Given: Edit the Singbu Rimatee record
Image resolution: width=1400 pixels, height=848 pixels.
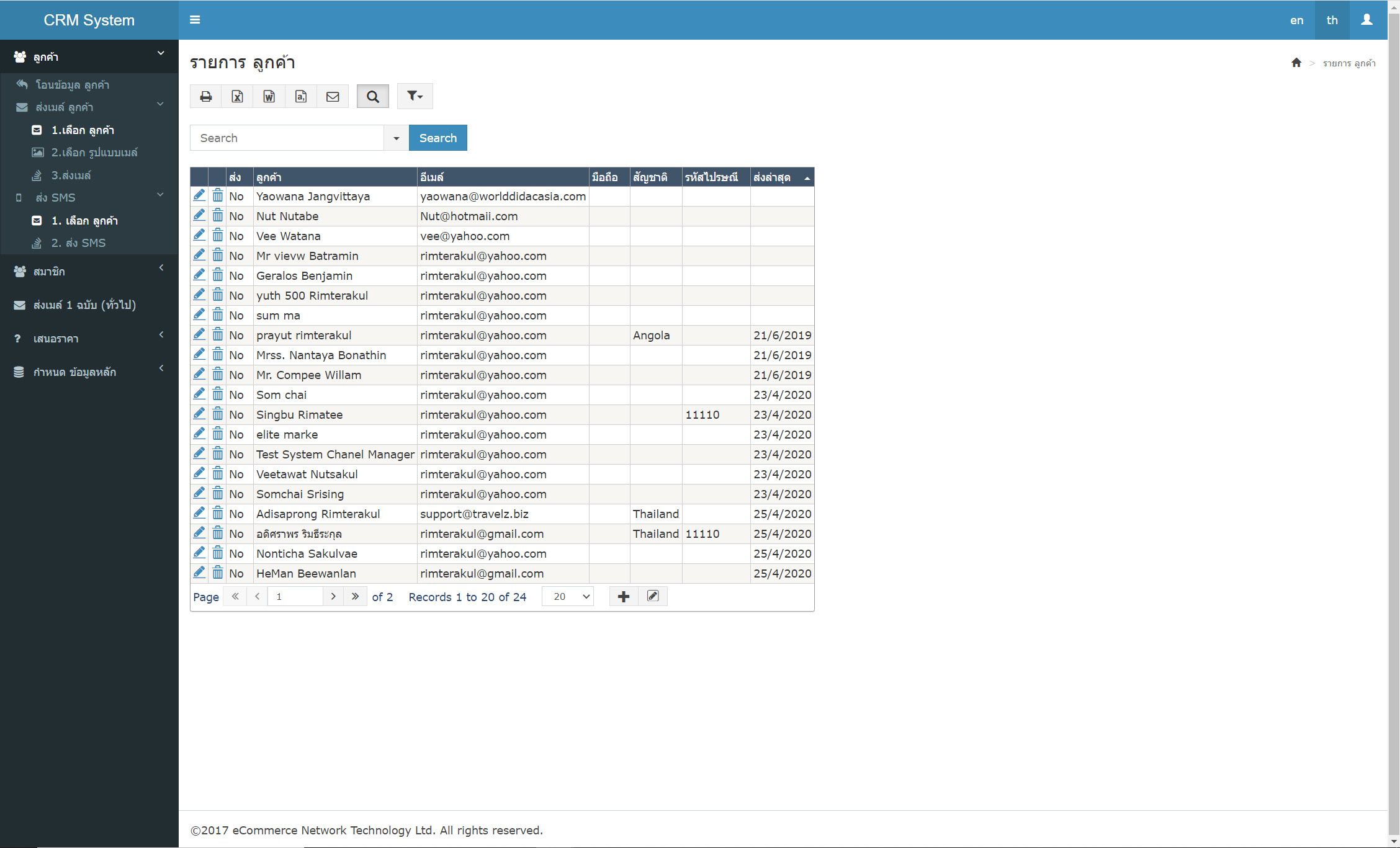Looking at the screenshot, I should pos(199,414).
